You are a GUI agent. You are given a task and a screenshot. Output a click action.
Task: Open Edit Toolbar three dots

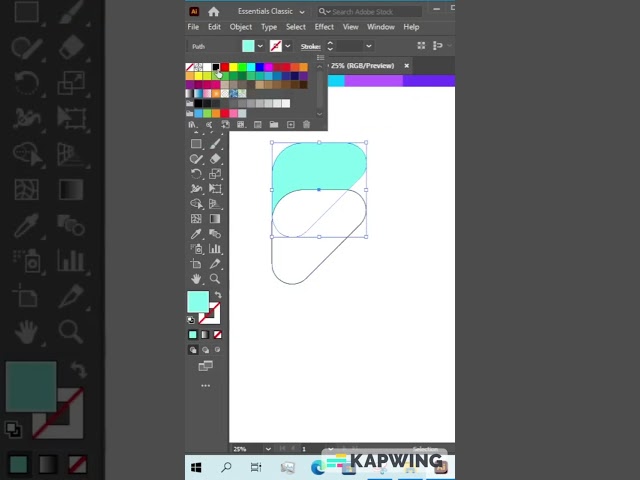pos(205,385)
